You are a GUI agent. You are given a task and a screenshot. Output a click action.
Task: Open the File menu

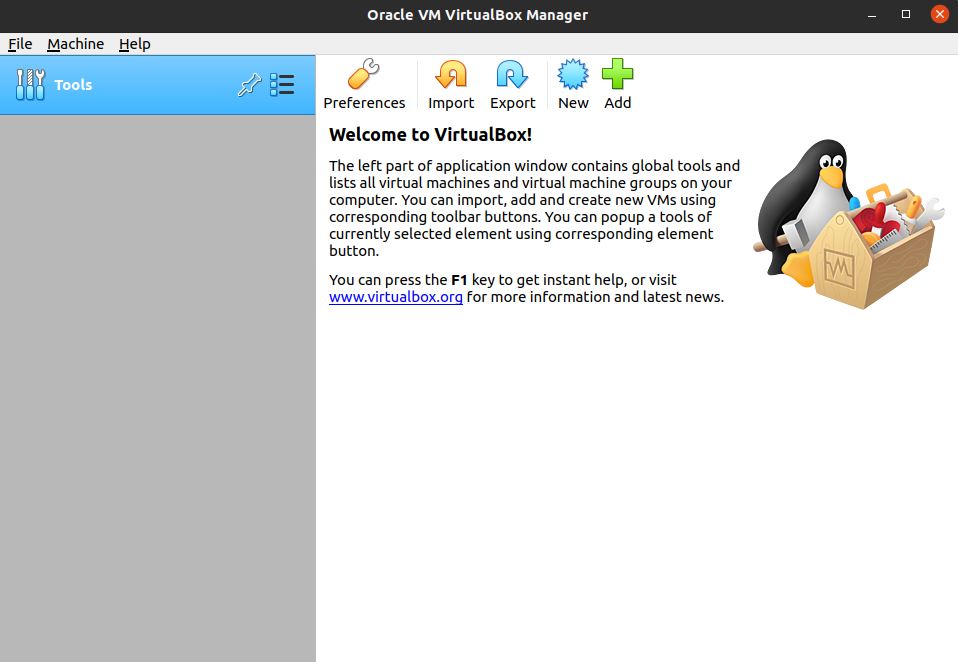pyautogui.click(x=20, y=44)
